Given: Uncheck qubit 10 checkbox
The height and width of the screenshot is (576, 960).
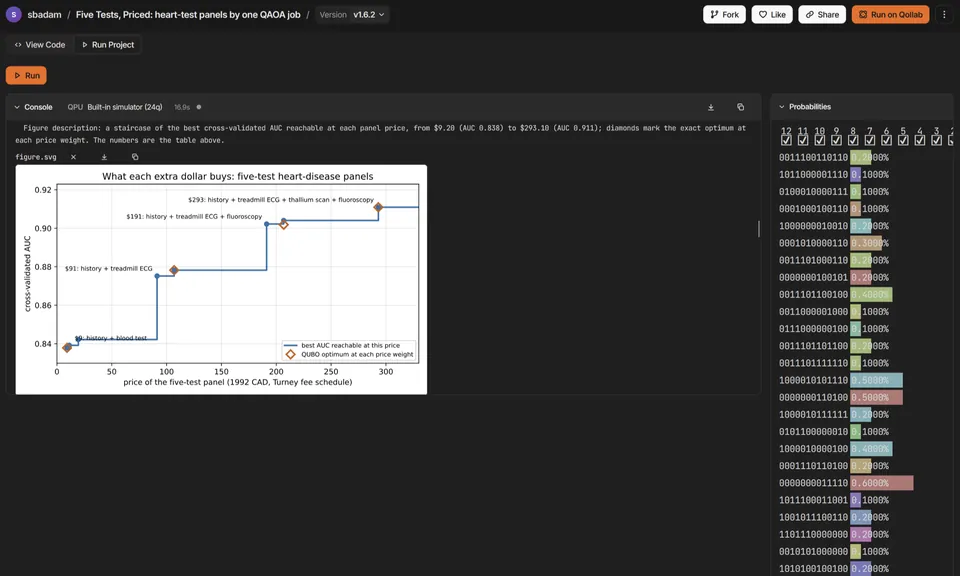Looking at the screenshot, I should (x=820, y=140).
